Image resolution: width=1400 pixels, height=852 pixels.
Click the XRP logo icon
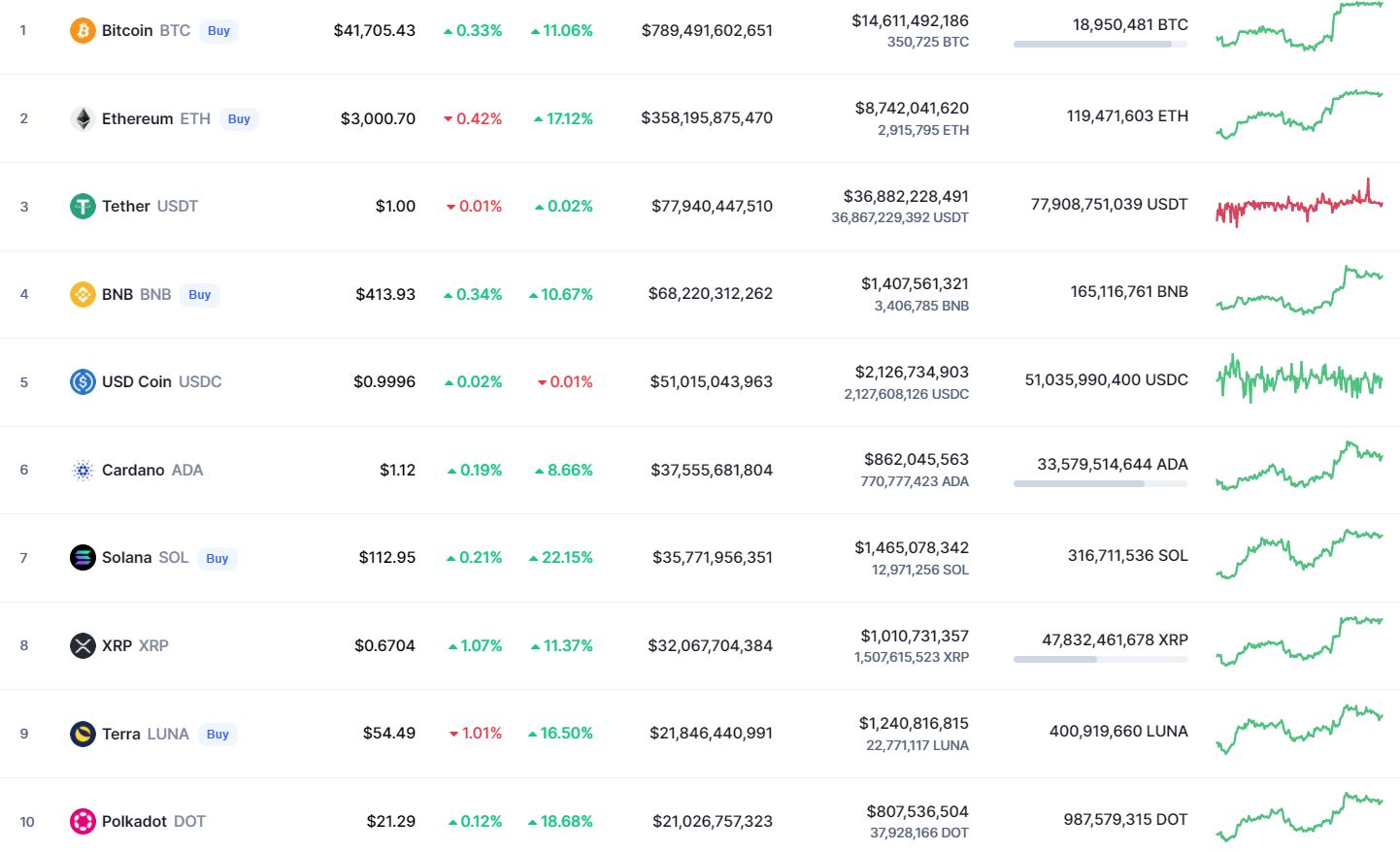[x=83, y=646]
